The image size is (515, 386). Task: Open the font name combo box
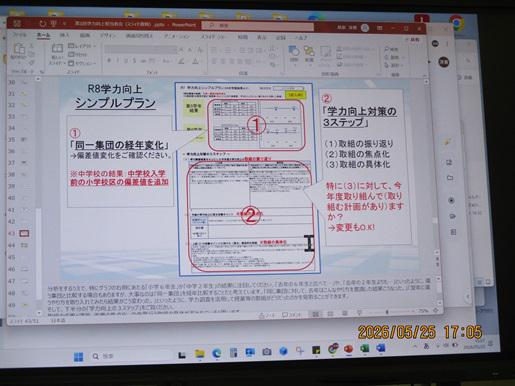tap(141, 50)
